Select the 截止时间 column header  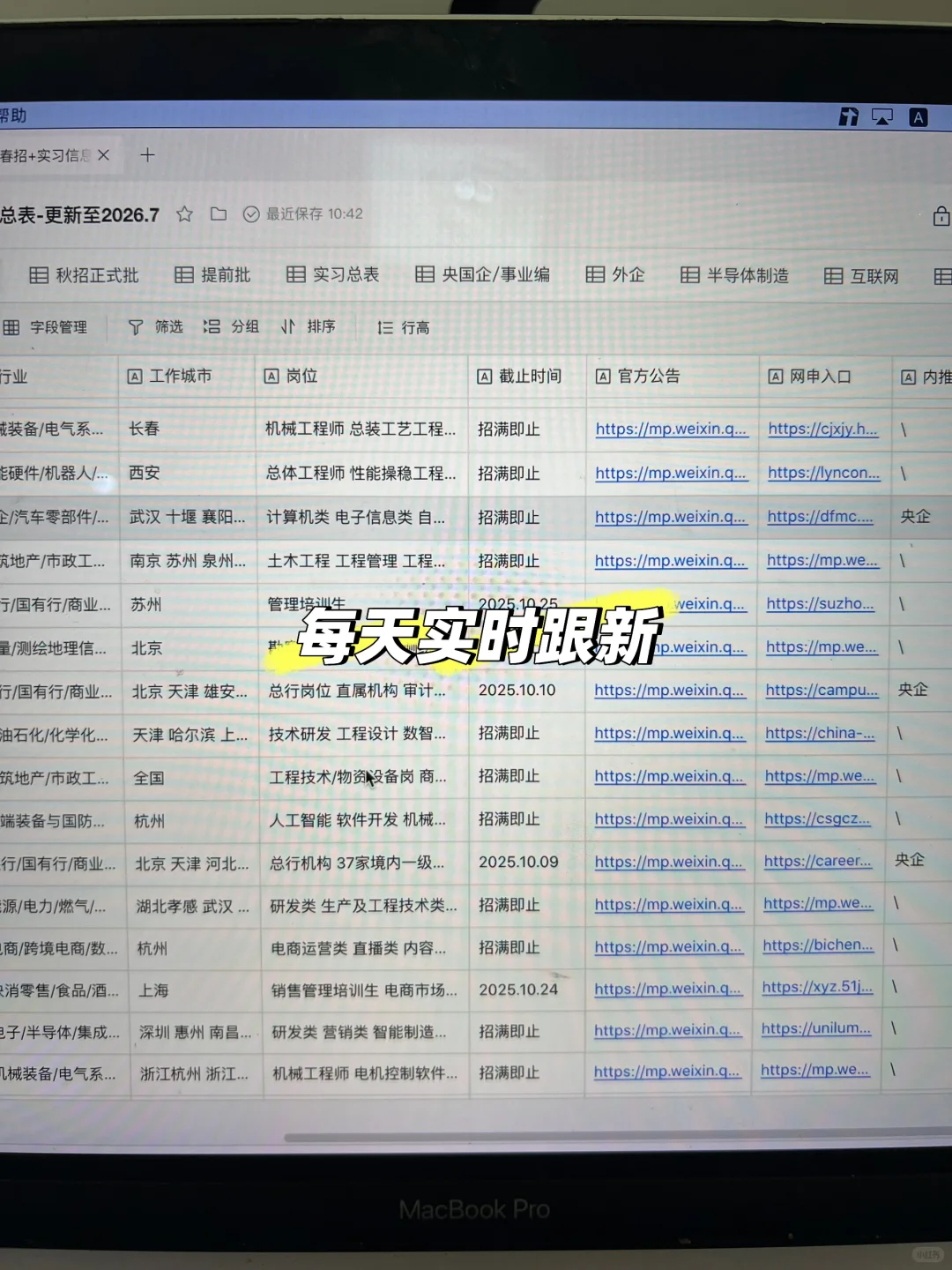(527, 377)
